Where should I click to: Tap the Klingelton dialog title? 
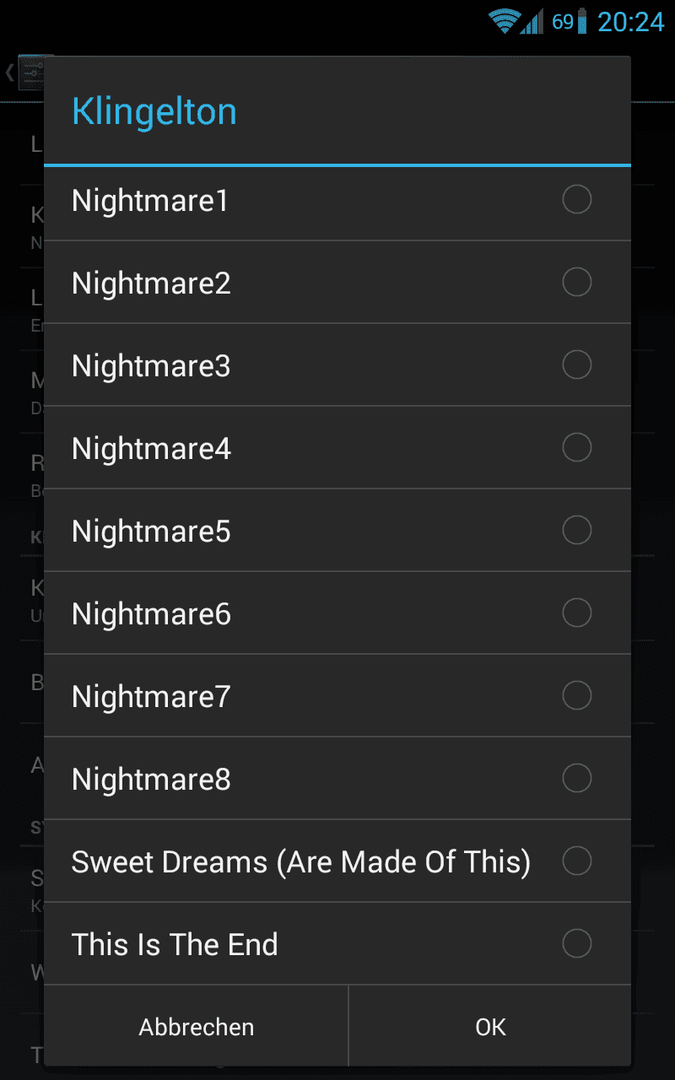point(154,112)
